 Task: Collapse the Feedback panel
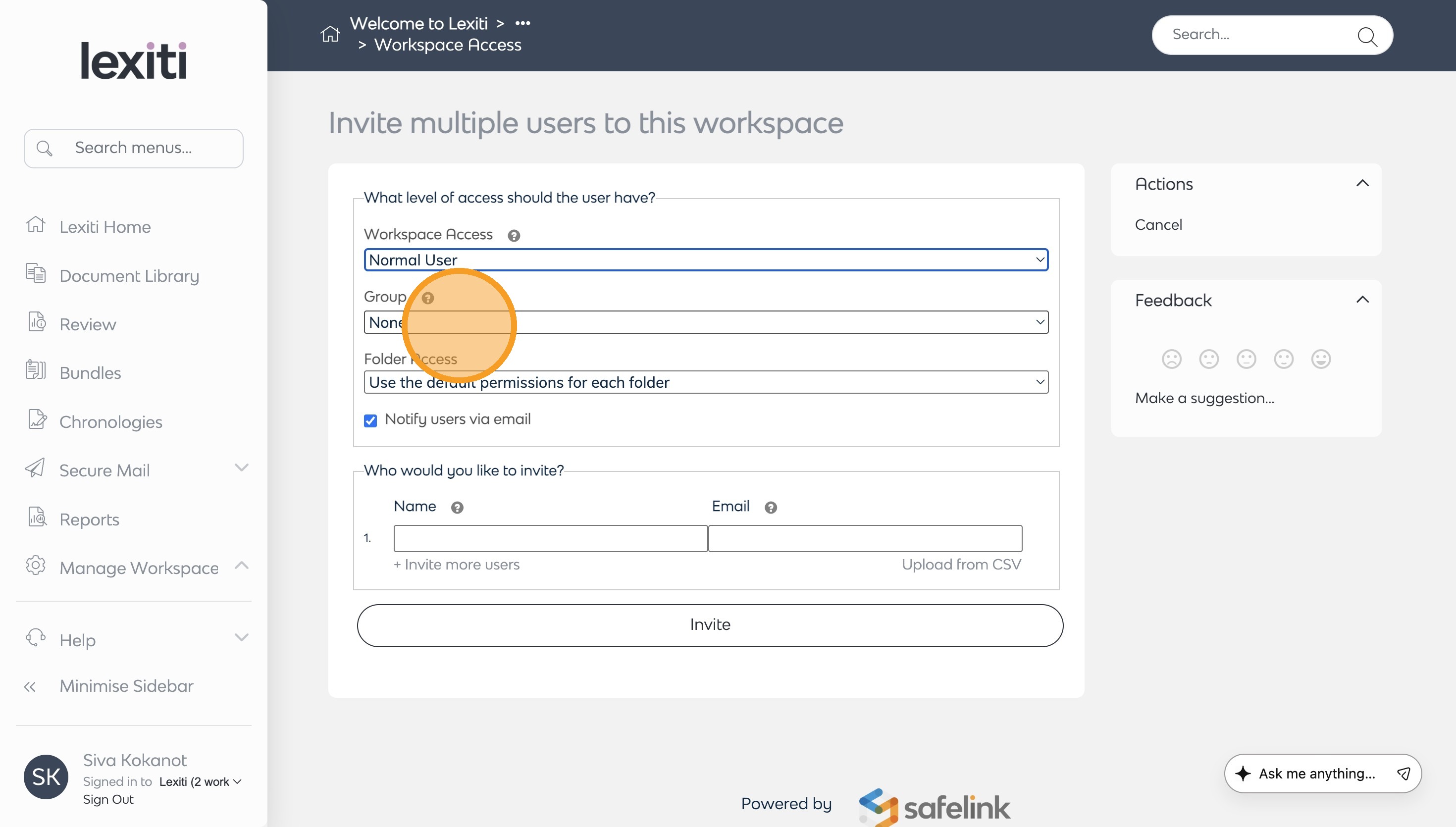pyautogui.click(x=1362, y=300)
